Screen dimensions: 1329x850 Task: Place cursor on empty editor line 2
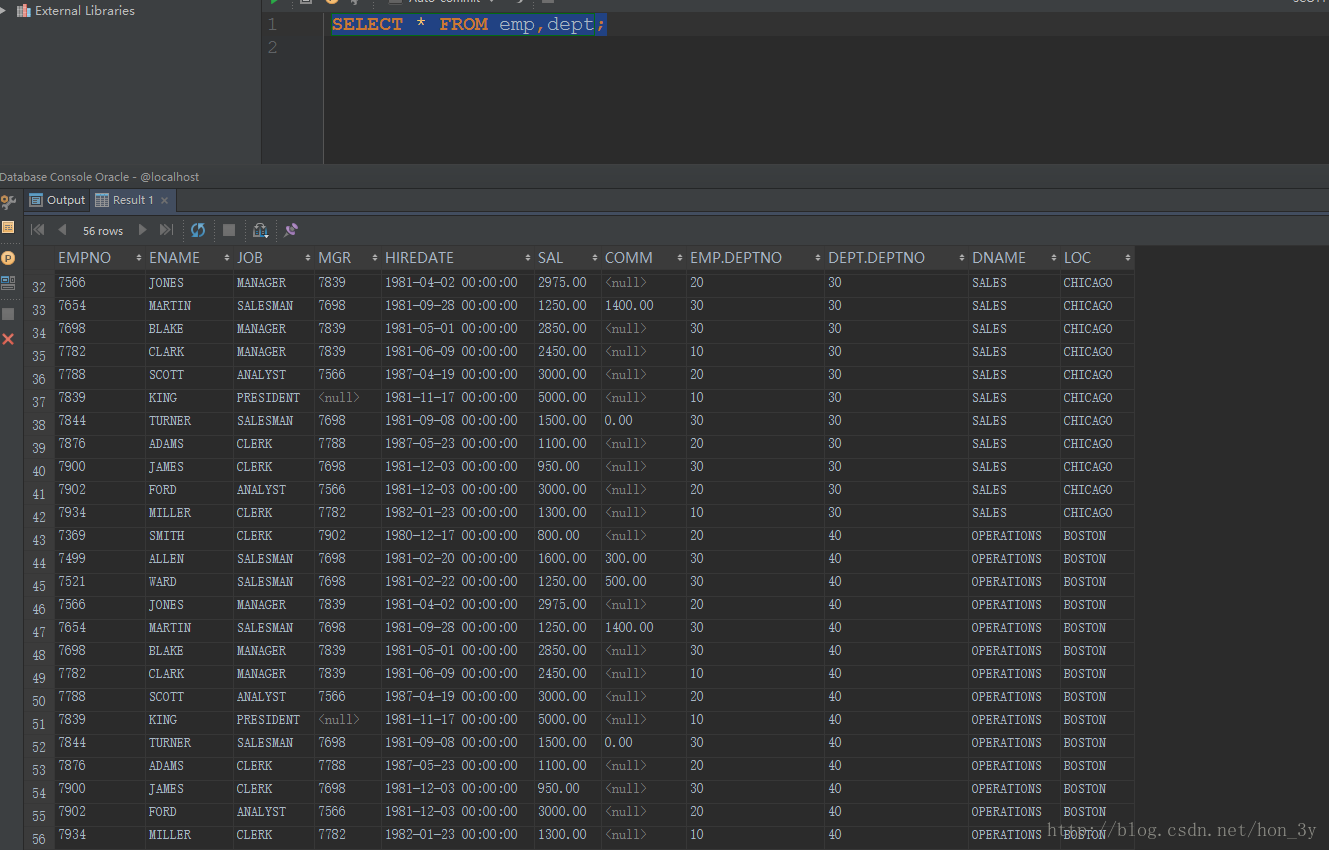825,48
